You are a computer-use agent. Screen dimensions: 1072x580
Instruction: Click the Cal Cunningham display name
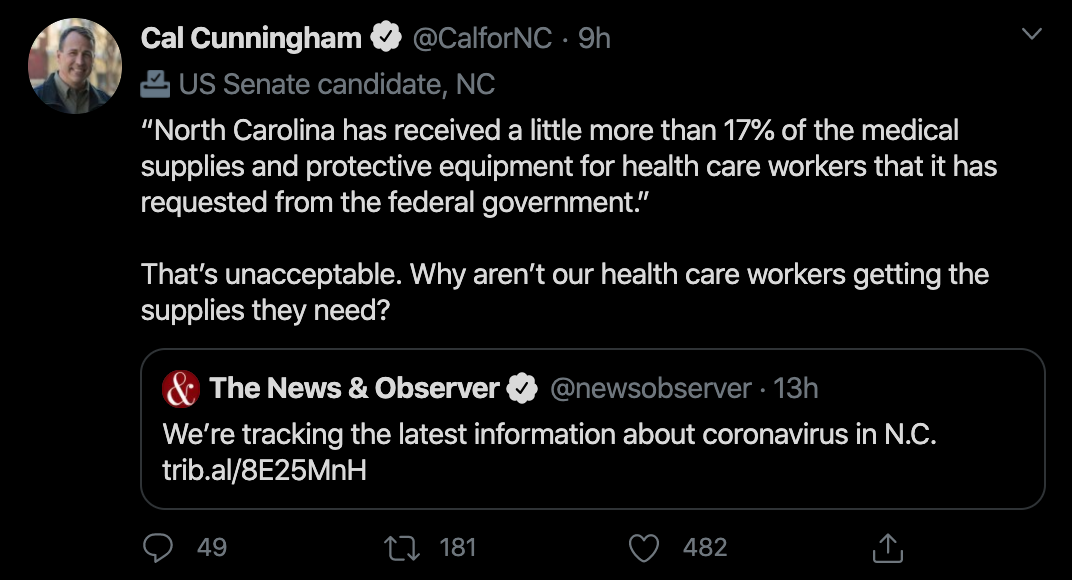251,39
